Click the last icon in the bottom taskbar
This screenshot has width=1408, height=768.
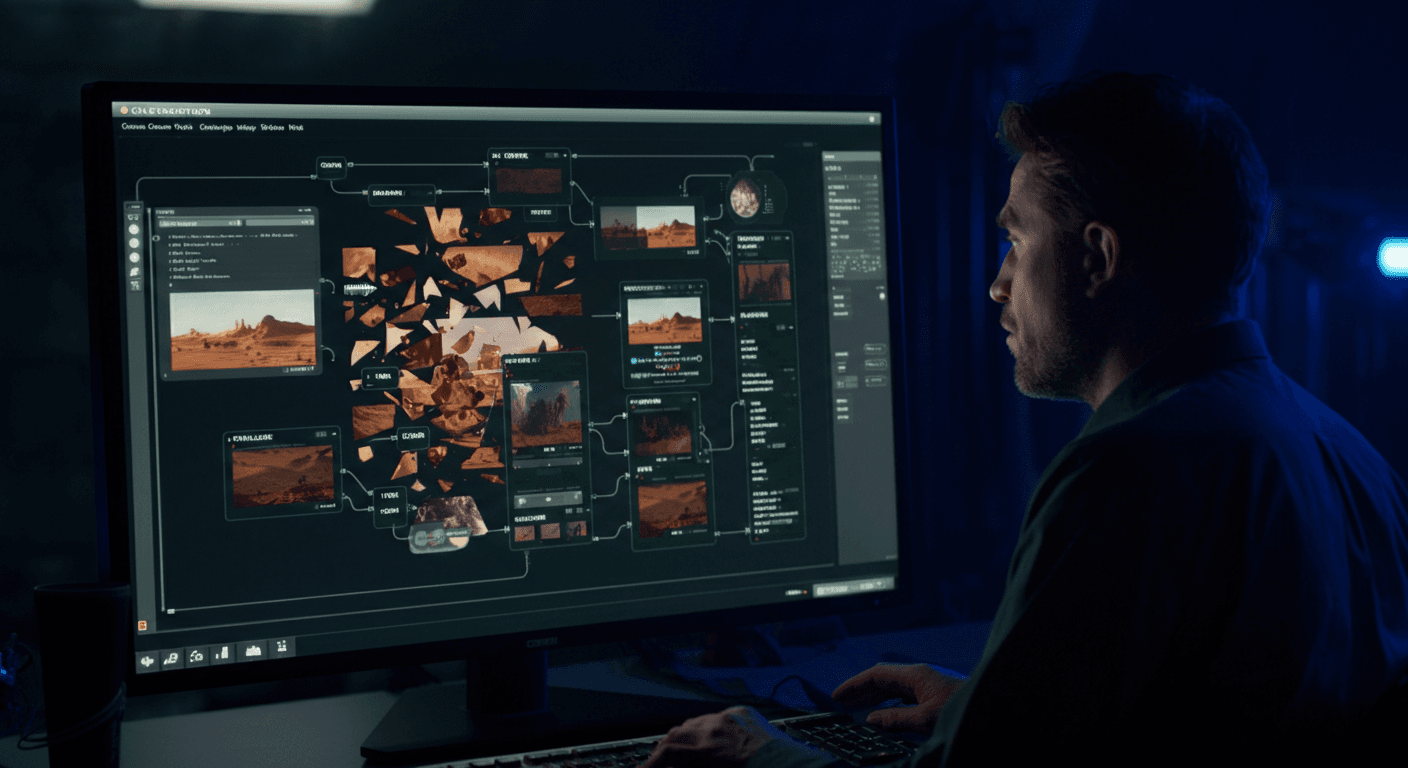coord(281,647)
